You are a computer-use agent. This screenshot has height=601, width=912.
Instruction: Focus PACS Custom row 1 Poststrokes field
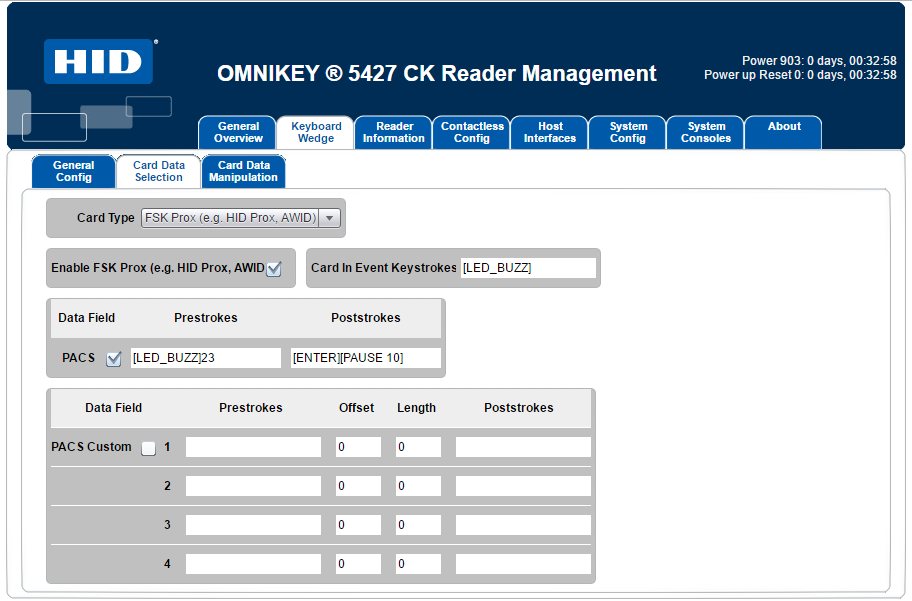523,447
